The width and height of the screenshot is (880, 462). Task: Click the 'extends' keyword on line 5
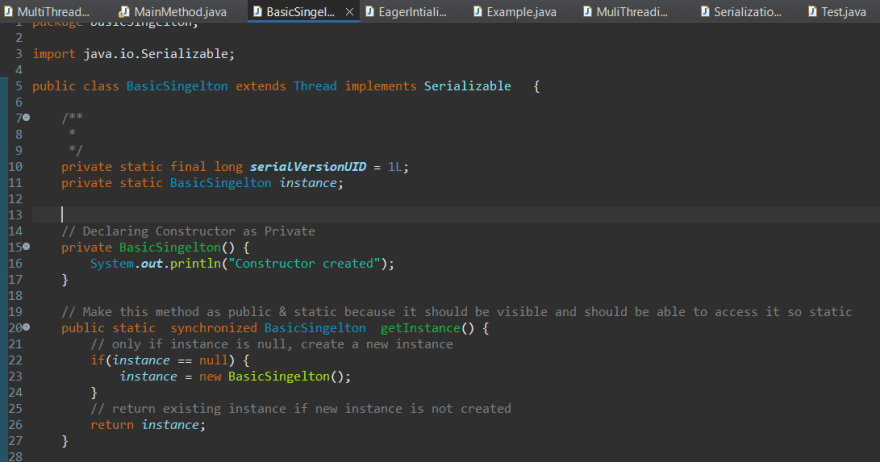click(260, 86)
